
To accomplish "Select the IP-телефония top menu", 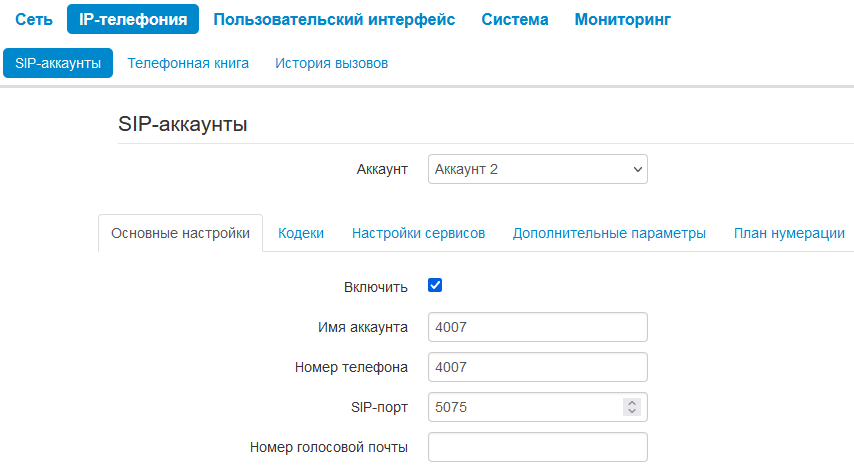I will (x=133, y=20).
